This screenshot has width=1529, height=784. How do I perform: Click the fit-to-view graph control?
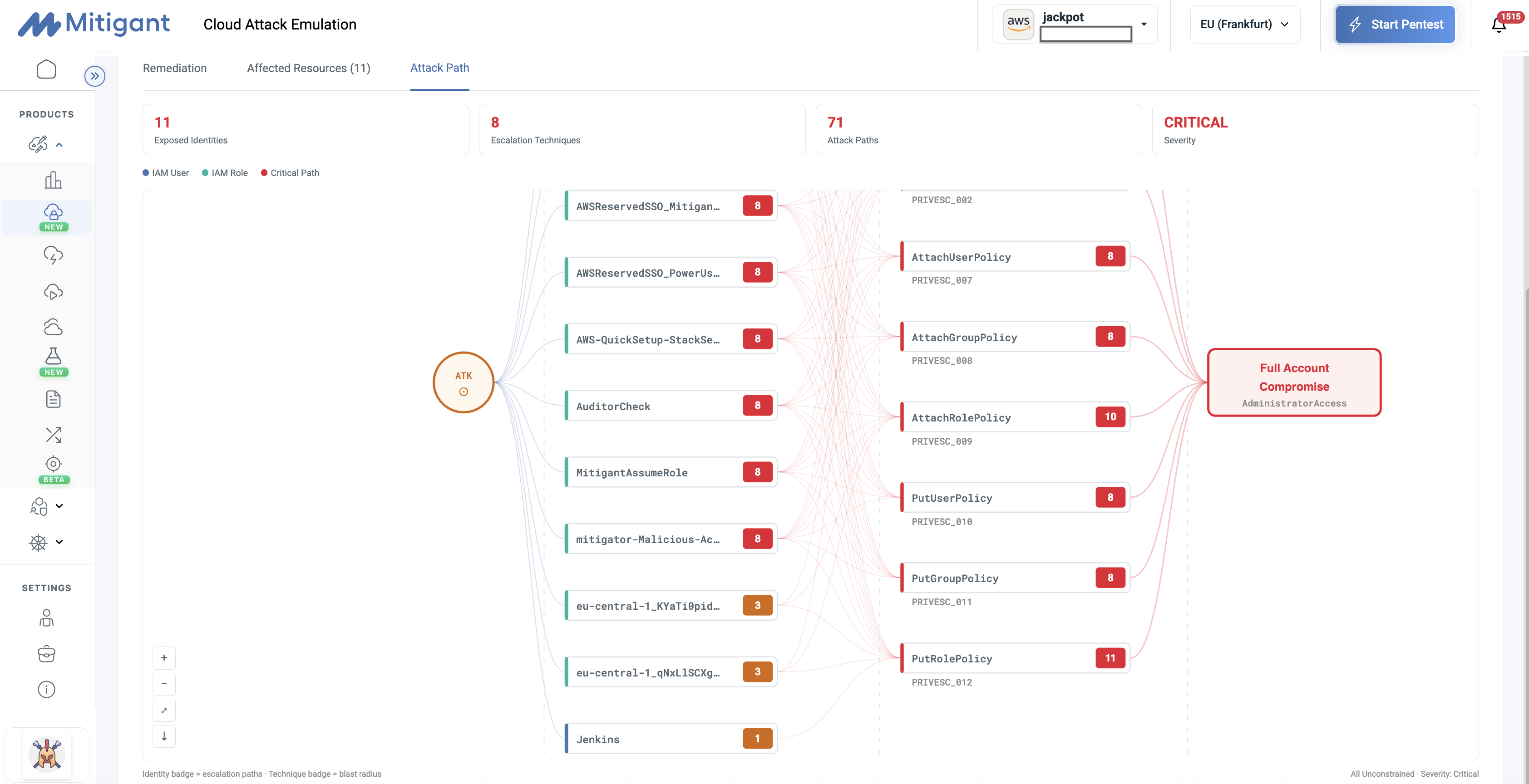pos(164,710)
